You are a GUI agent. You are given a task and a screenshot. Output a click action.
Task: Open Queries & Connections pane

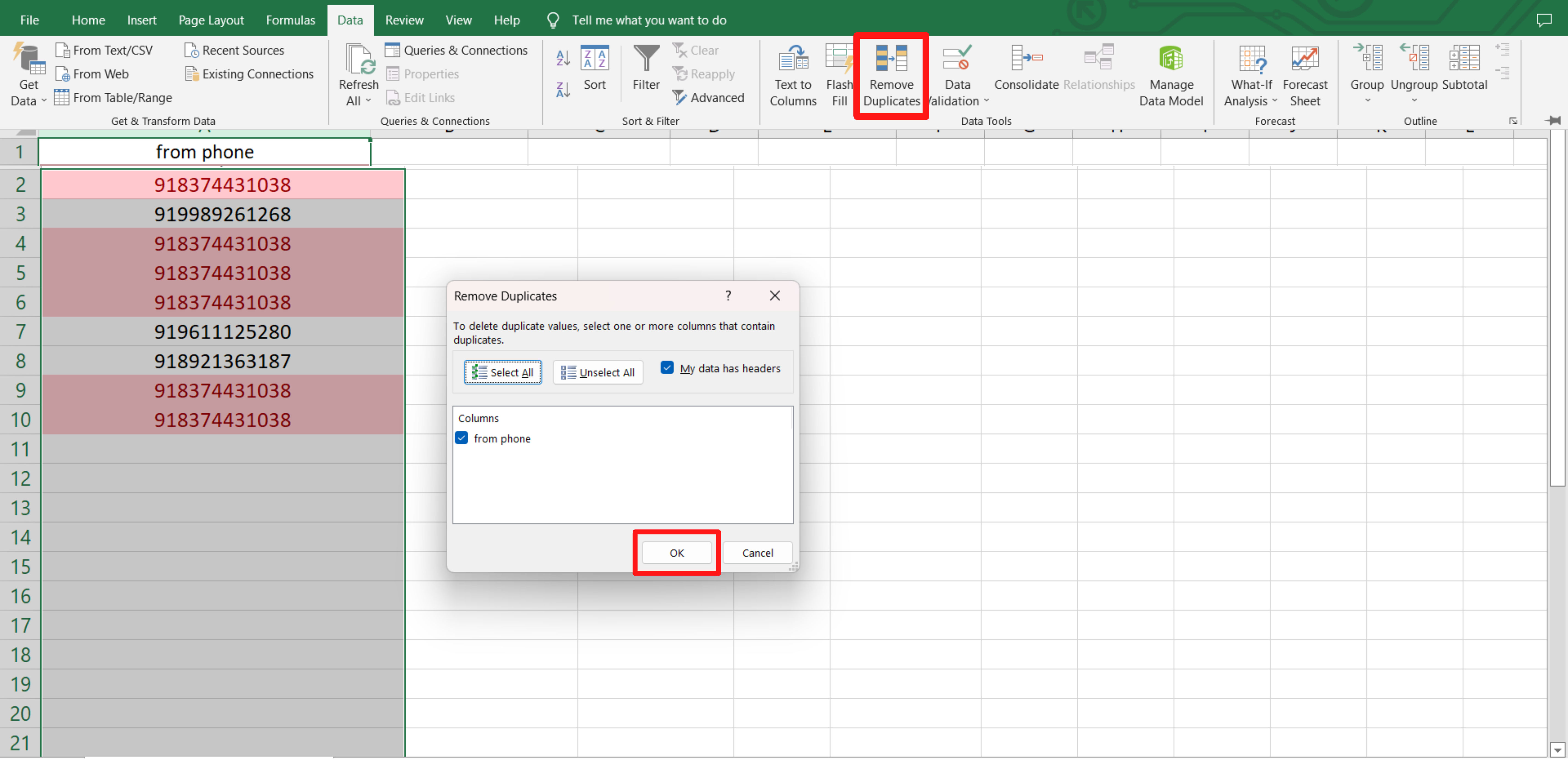pyautogui.click(x=456, y=51)
